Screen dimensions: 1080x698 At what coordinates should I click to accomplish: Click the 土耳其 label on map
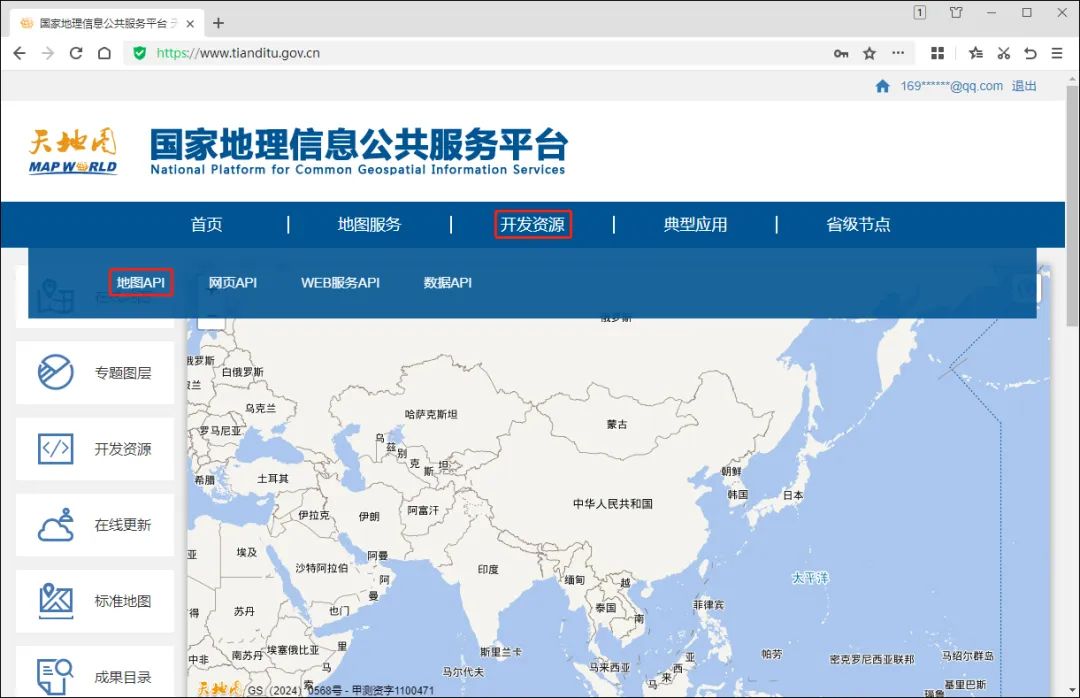point(273,478)
